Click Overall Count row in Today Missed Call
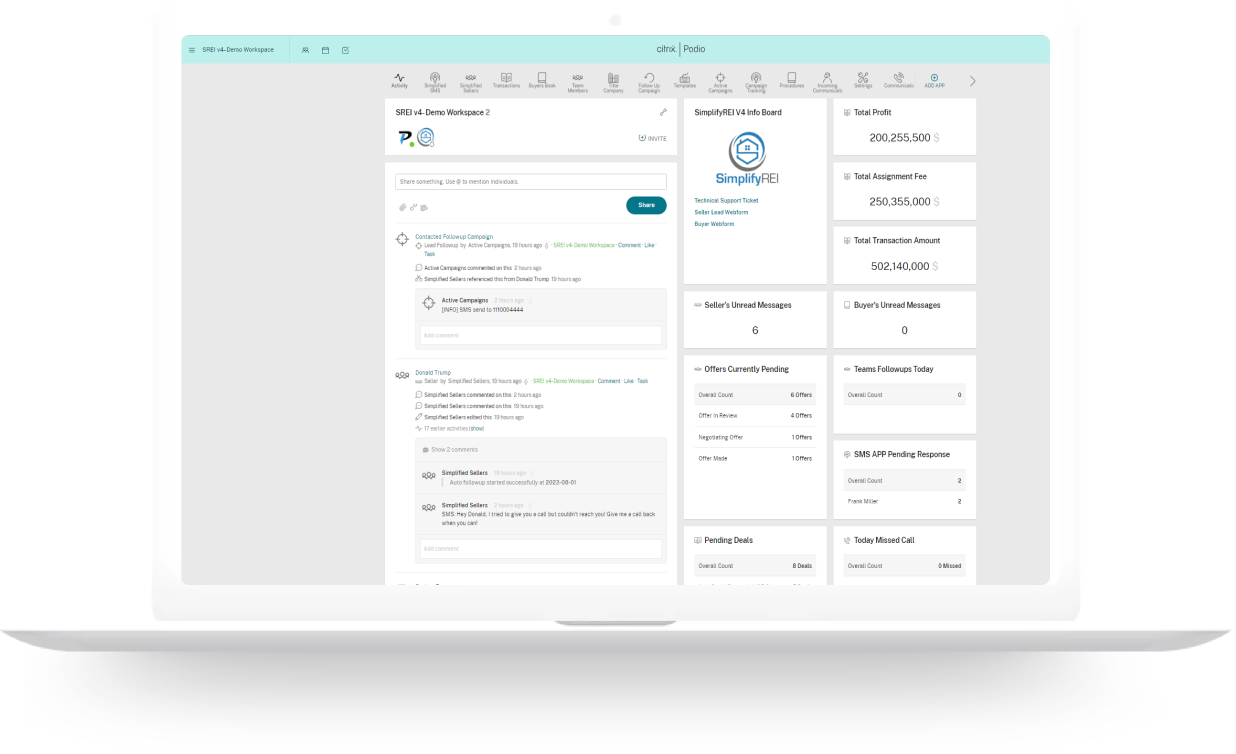The image size is (1236, 754). pos(905,566)
